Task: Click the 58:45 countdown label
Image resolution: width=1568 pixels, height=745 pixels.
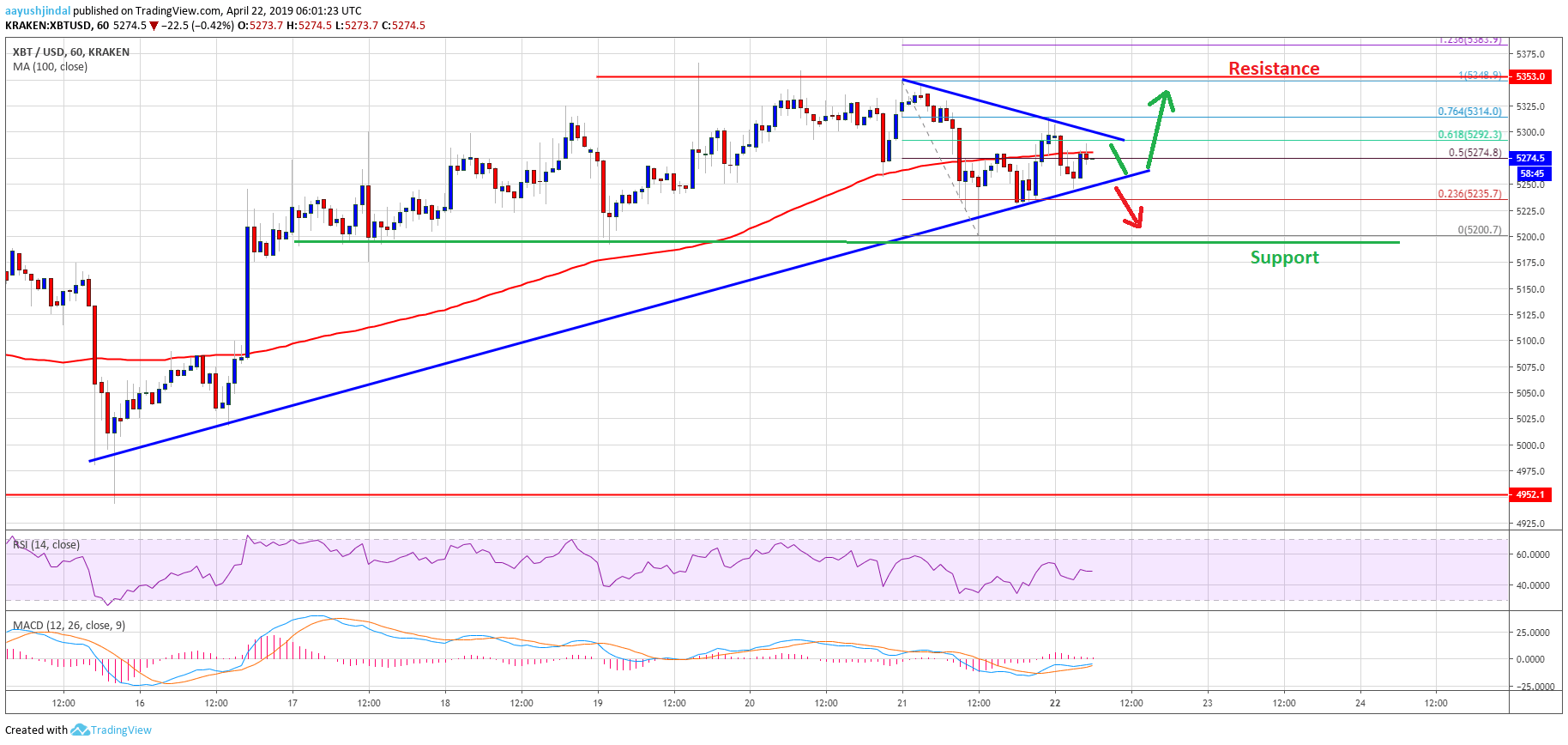Action: (1532, 173)
